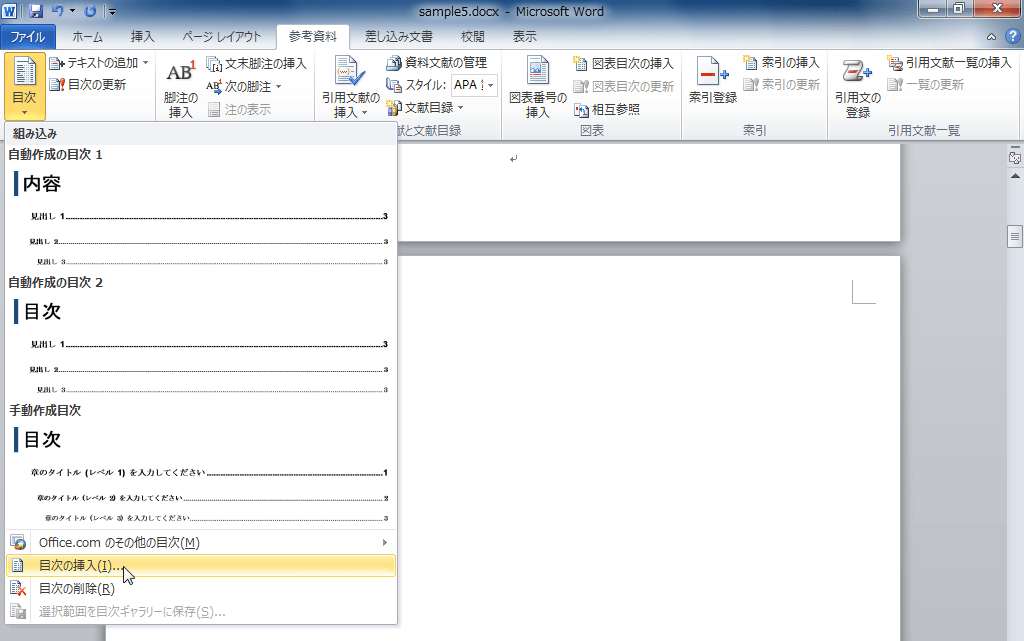Click 図表番号の挿入 button

click(x=537, y=87)
